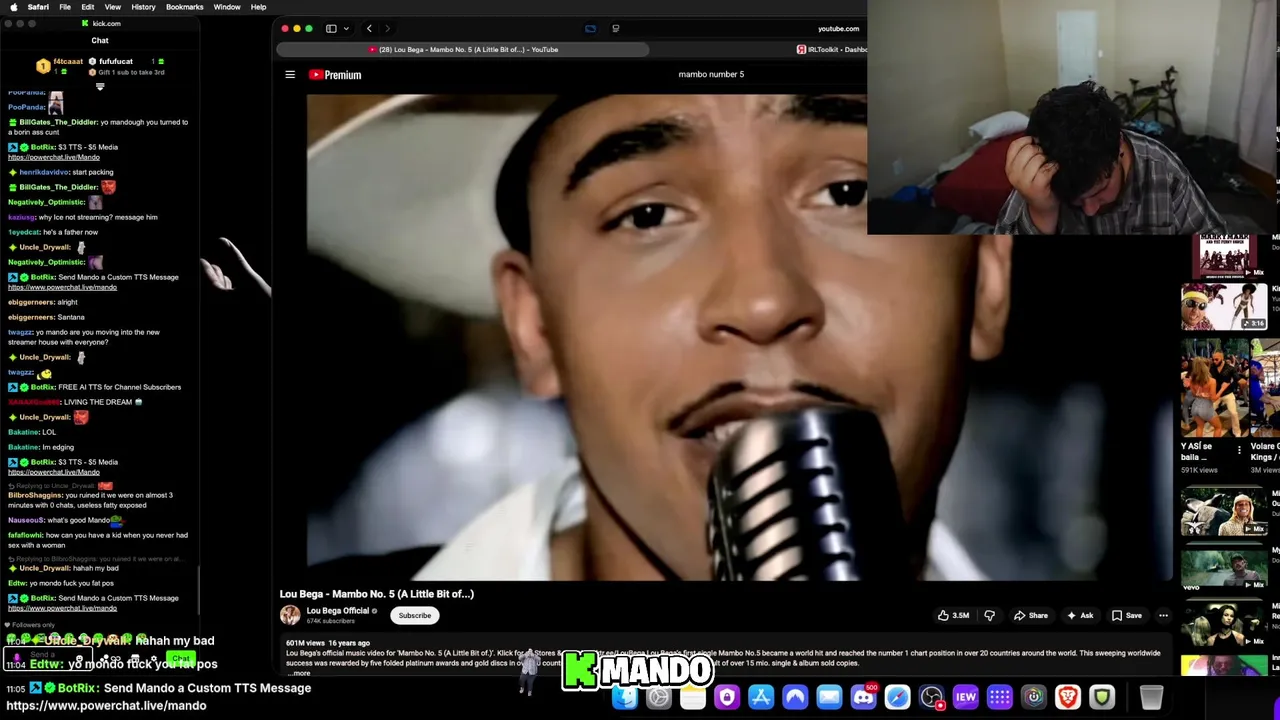
Task: Open Safari's History menu
Action: tap(143, 7)
